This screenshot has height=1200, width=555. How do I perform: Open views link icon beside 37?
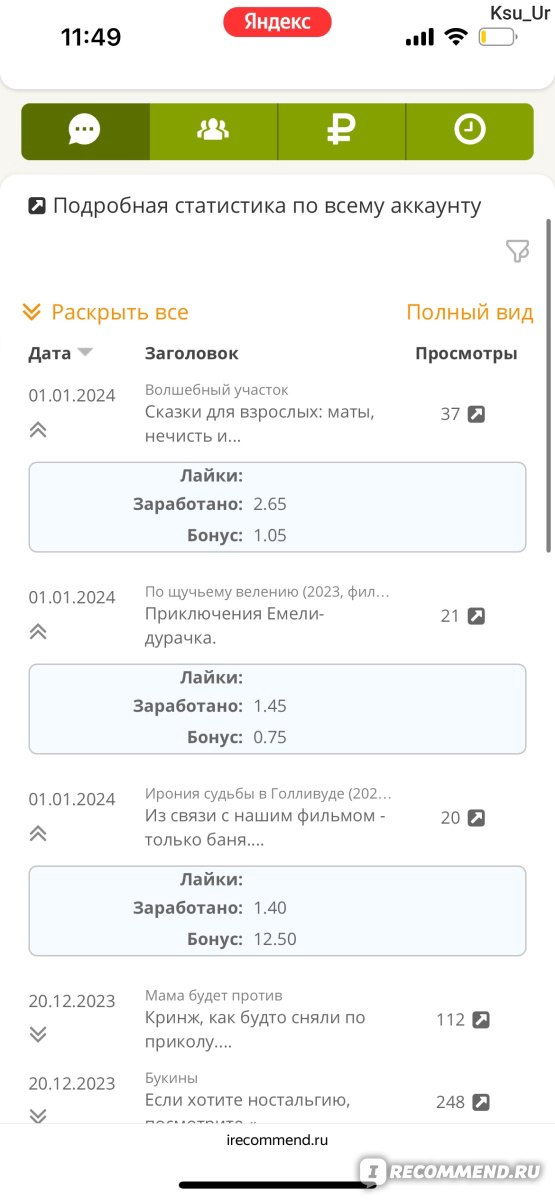pyautogui.click(x=477, y=414)
